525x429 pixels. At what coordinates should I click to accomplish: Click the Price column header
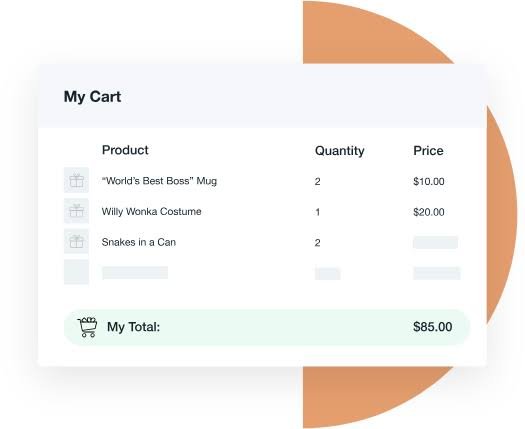428,150
